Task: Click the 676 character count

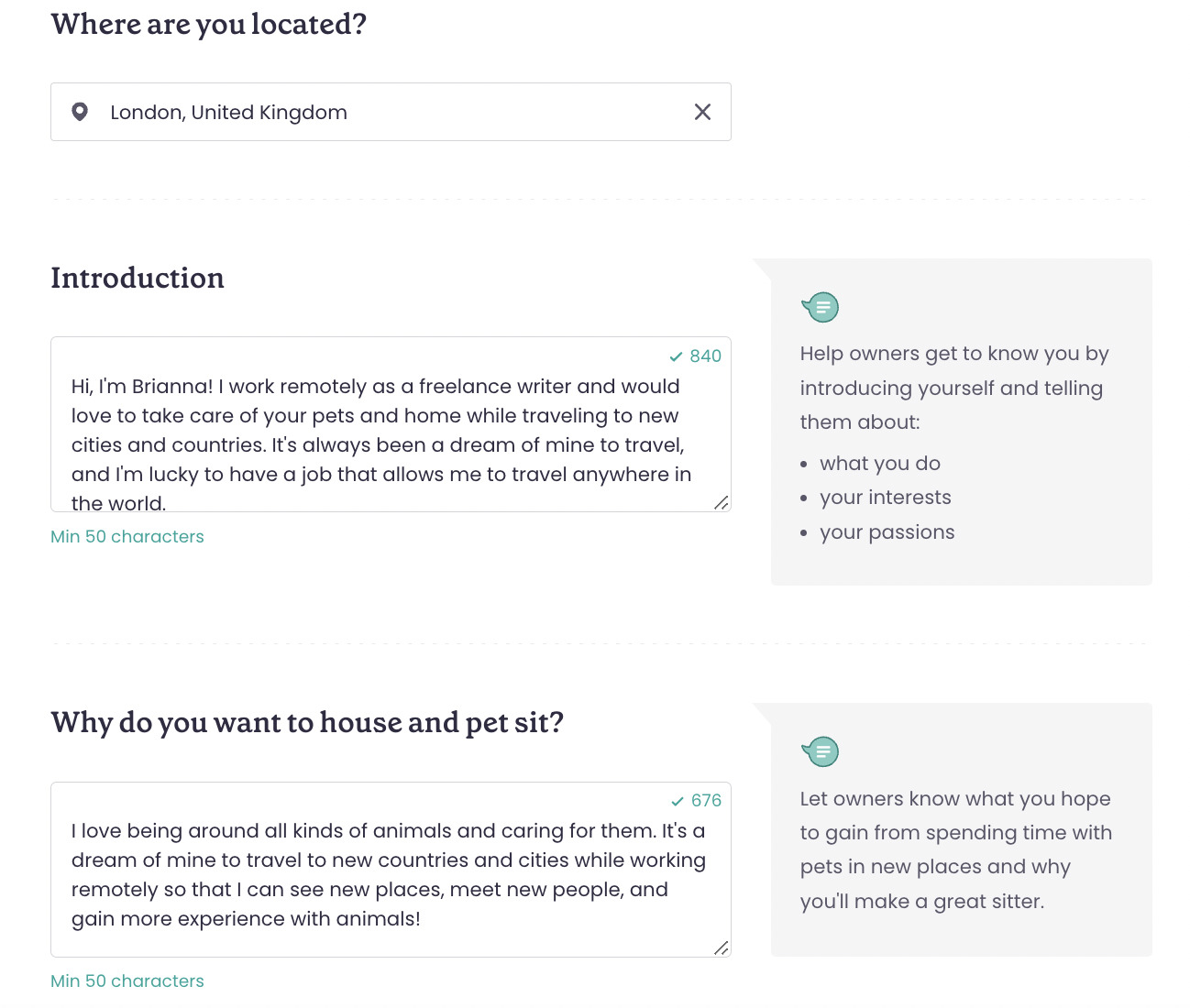Action: (x=707, y=801)
